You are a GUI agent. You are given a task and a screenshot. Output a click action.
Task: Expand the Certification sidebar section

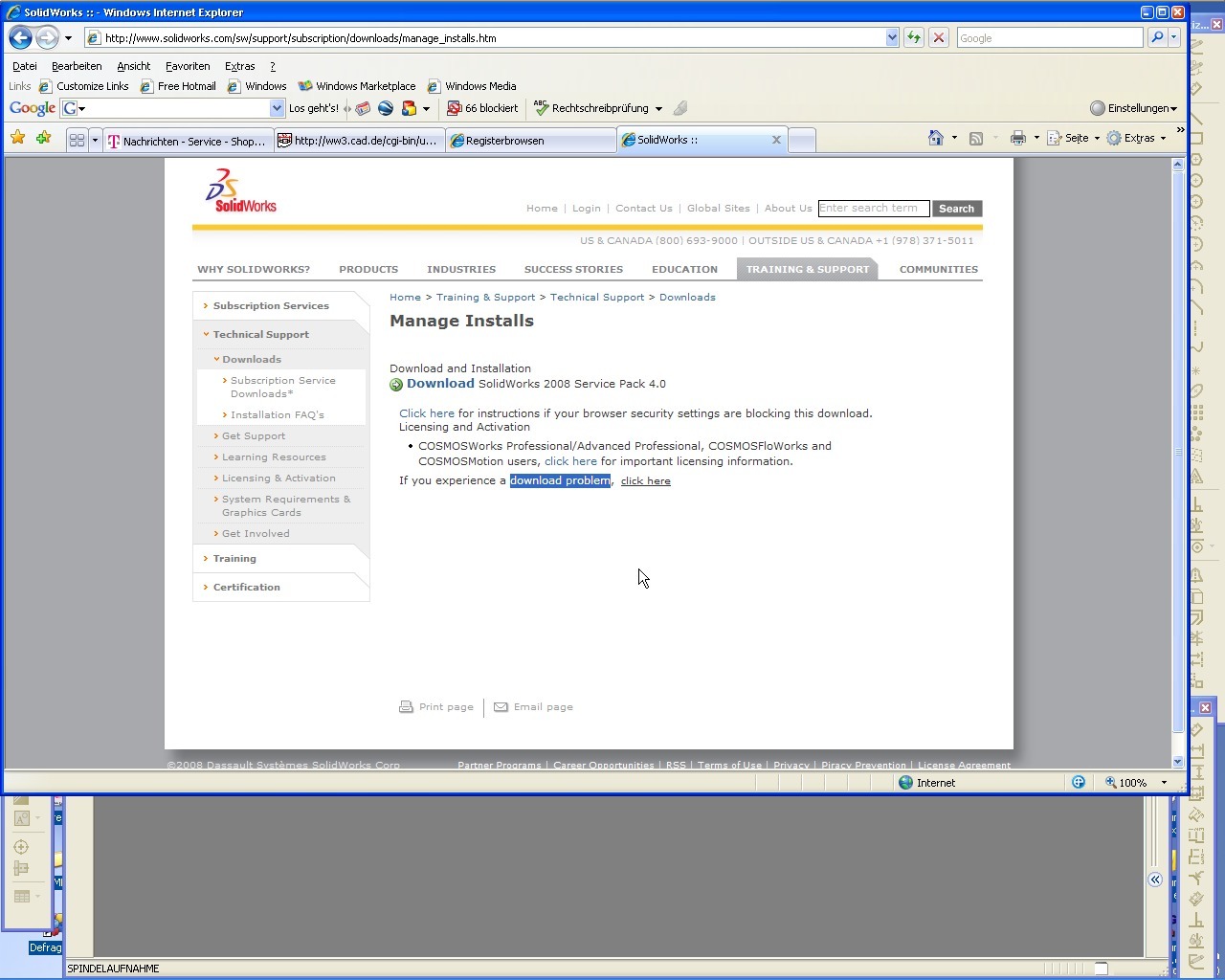pyautogui.click(x=246, y=588)
